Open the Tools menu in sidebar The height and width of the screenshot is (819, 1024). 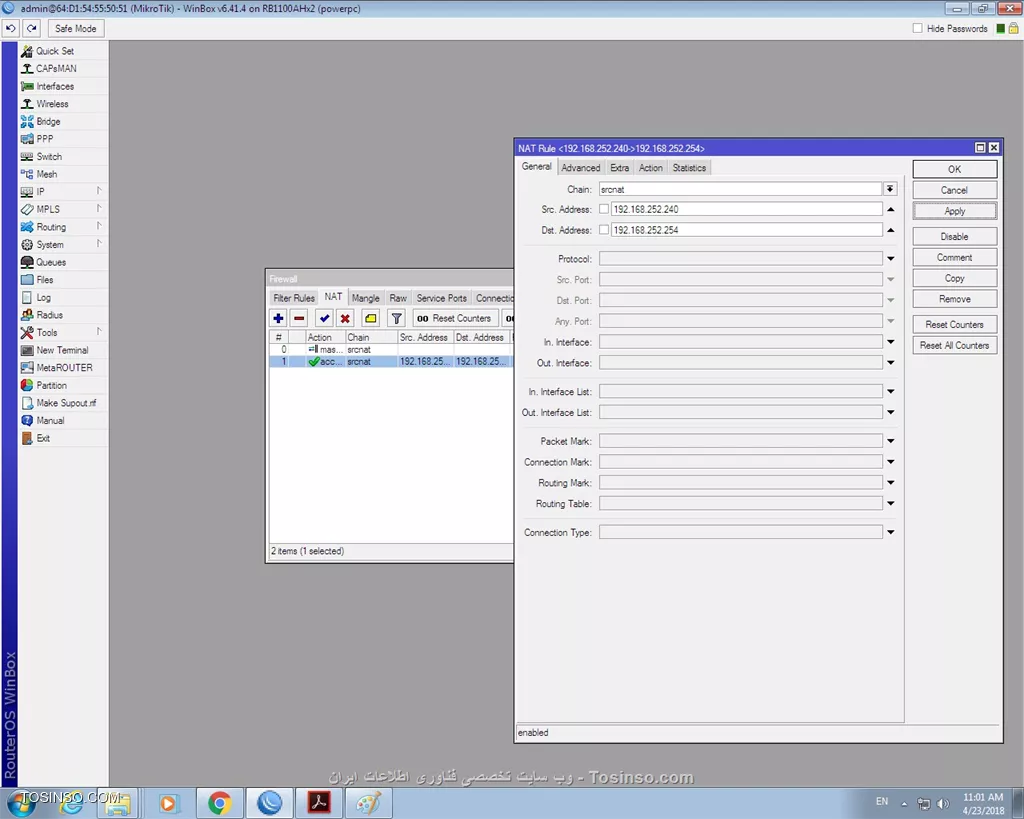coord(63,333)
